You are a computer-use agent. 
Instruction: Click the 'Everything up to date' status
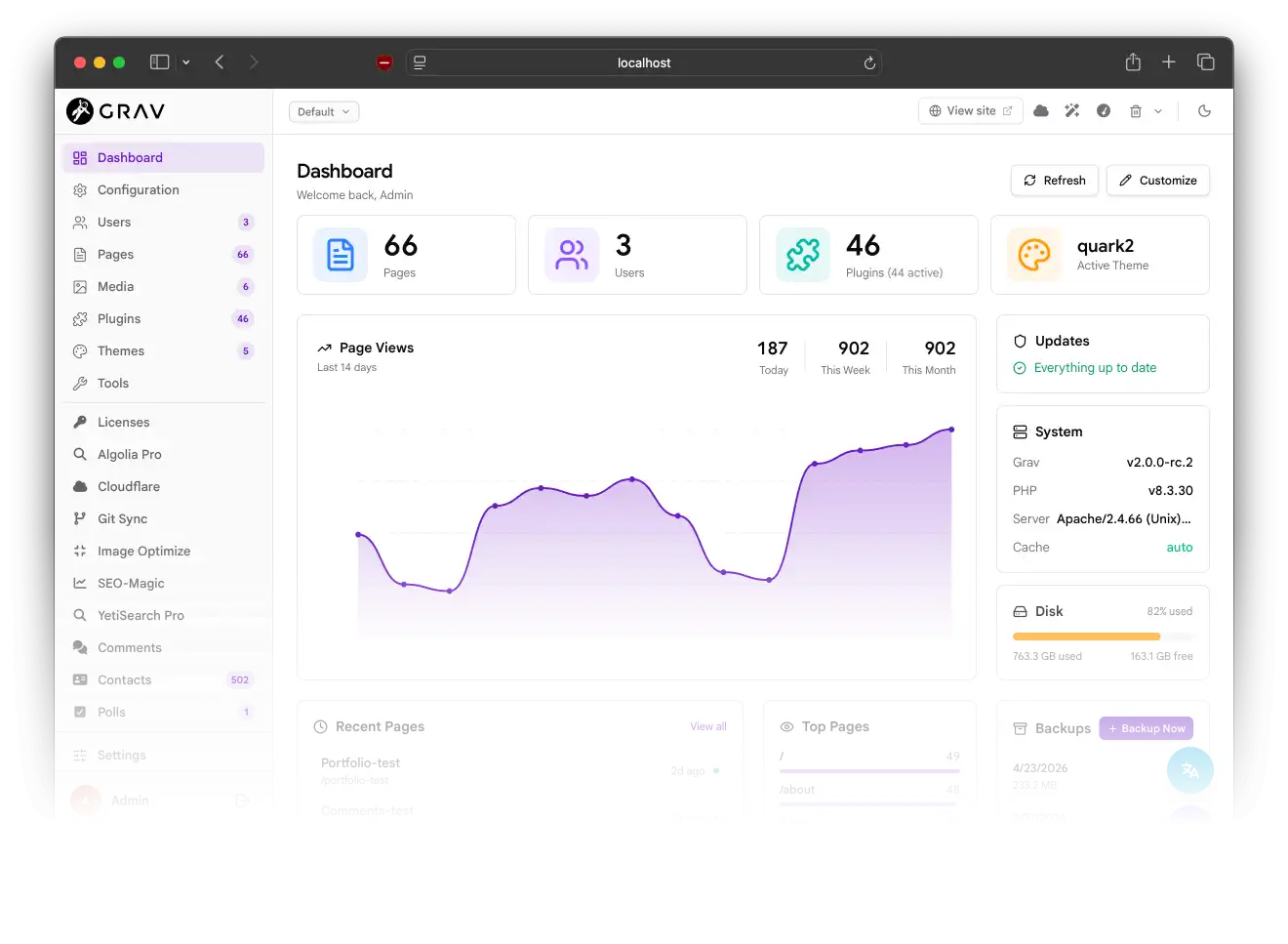1085,368
